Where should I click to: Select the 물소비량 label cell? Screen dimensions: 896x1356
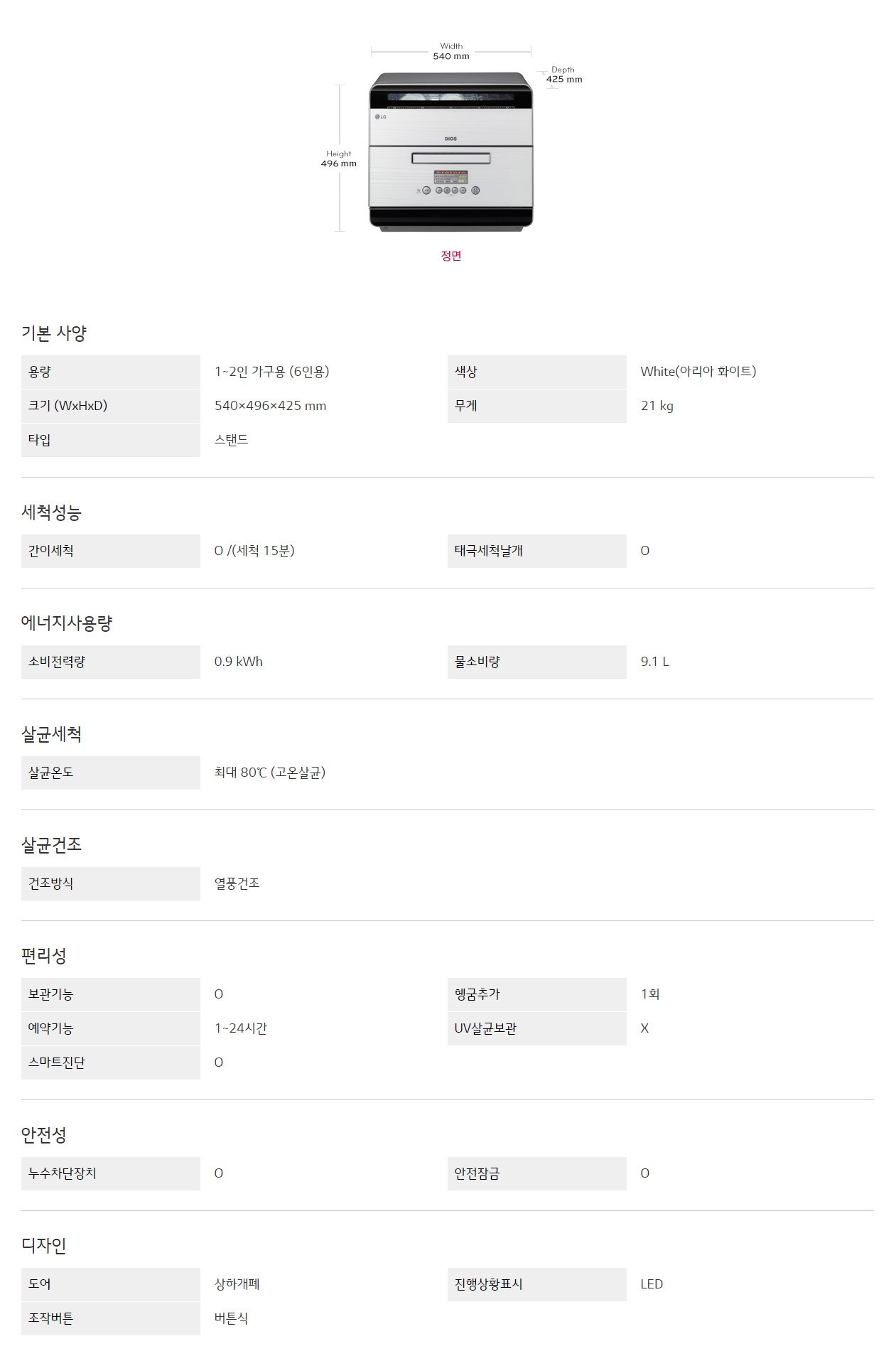(x=537, y=662)
